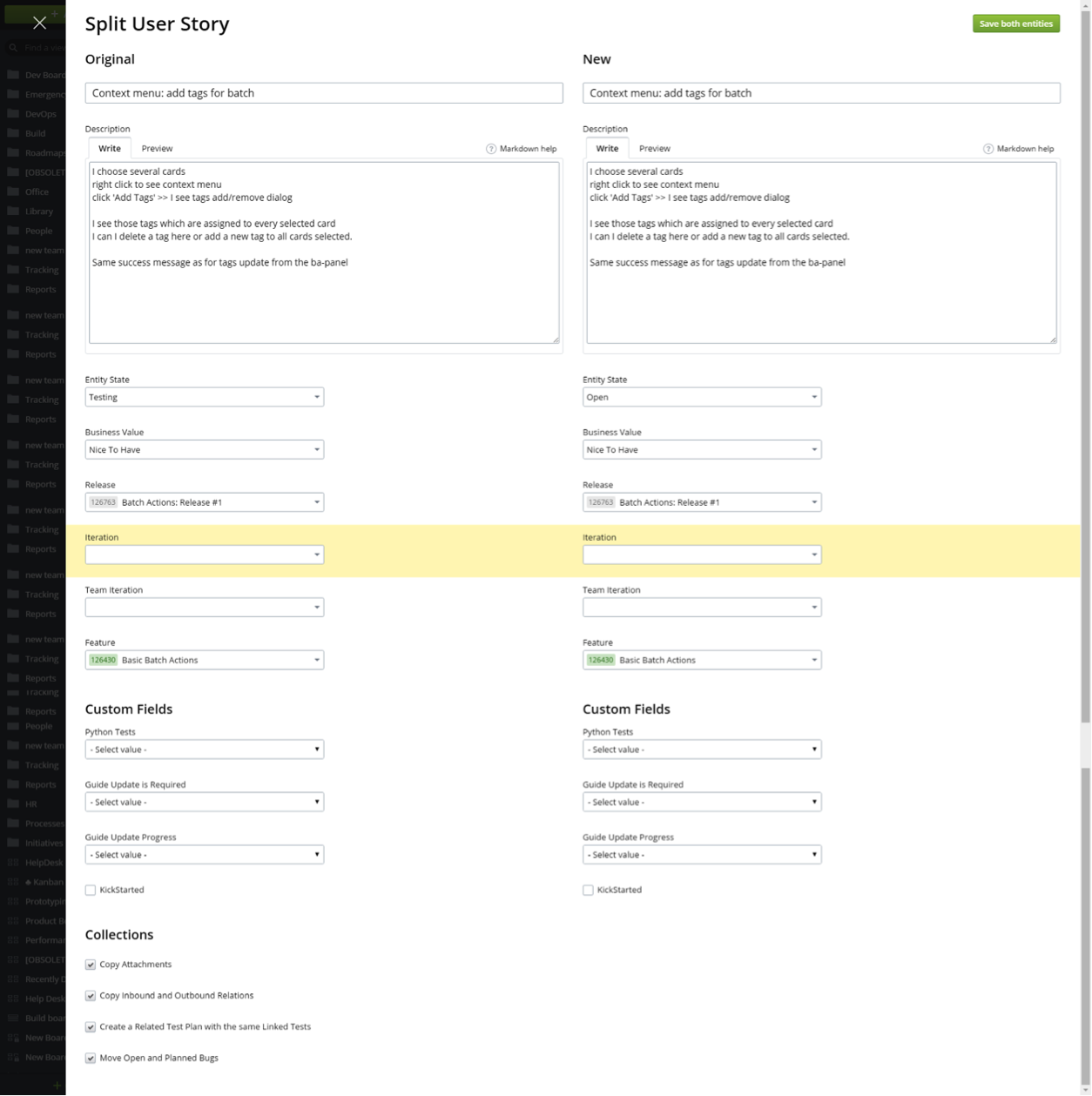Toggle Move Open and Planned Bugs checkbox
1092x1096 pixels.
click(91, 1059)
